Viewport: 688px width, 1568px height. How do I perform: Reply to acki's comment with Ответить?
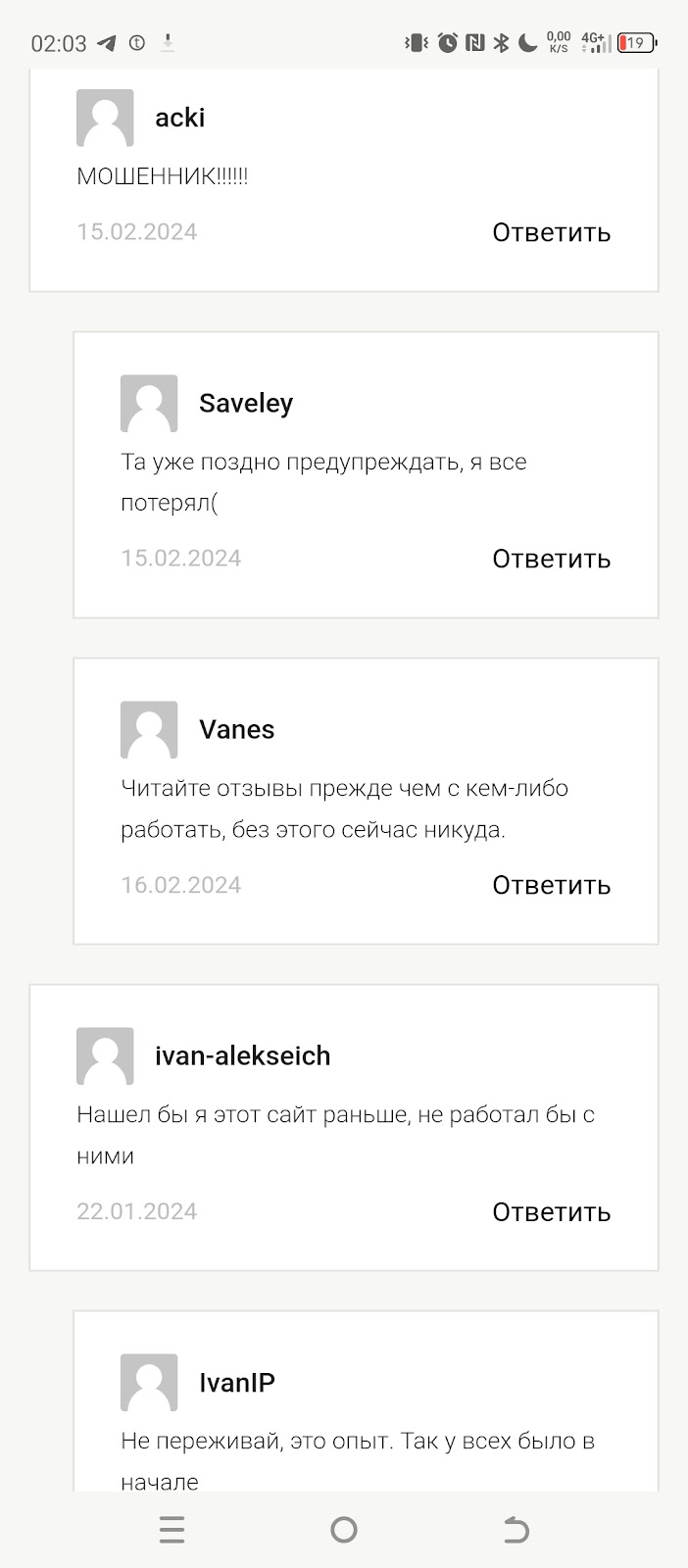[x=551, y=232]
